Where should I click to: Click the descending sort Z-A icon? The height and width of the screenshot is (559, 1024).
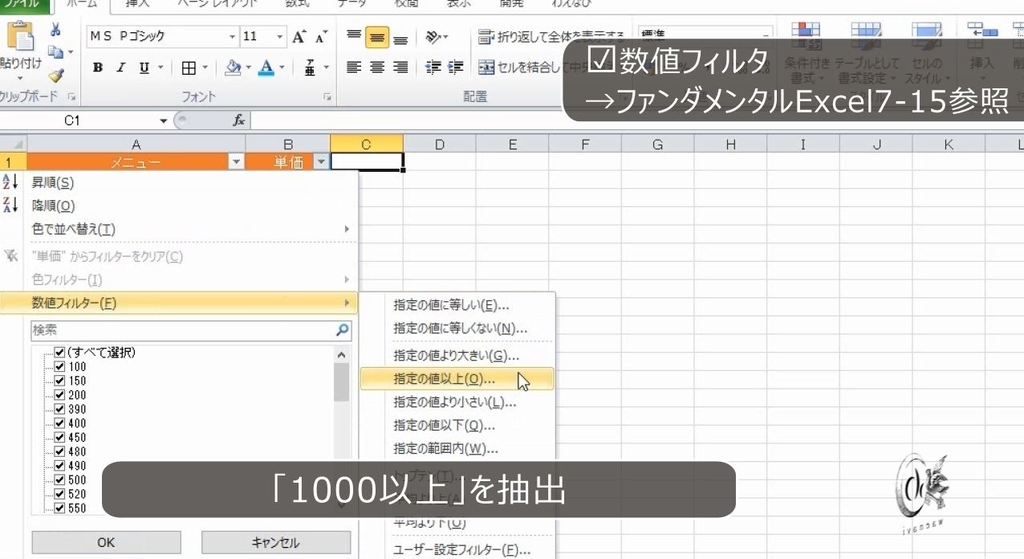pyautogui.click(x=10, y=205)
